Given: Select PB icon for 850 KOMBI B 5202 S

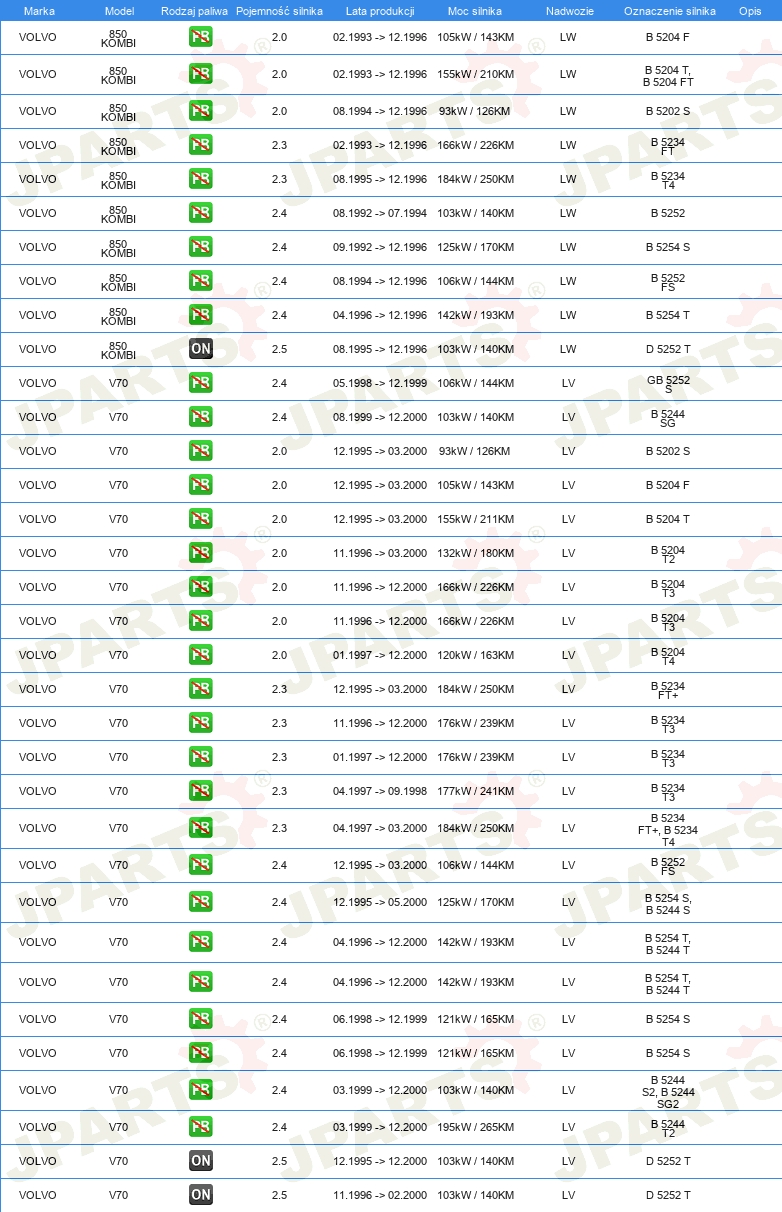Looking at the screenshot, I should coord(200,111).
